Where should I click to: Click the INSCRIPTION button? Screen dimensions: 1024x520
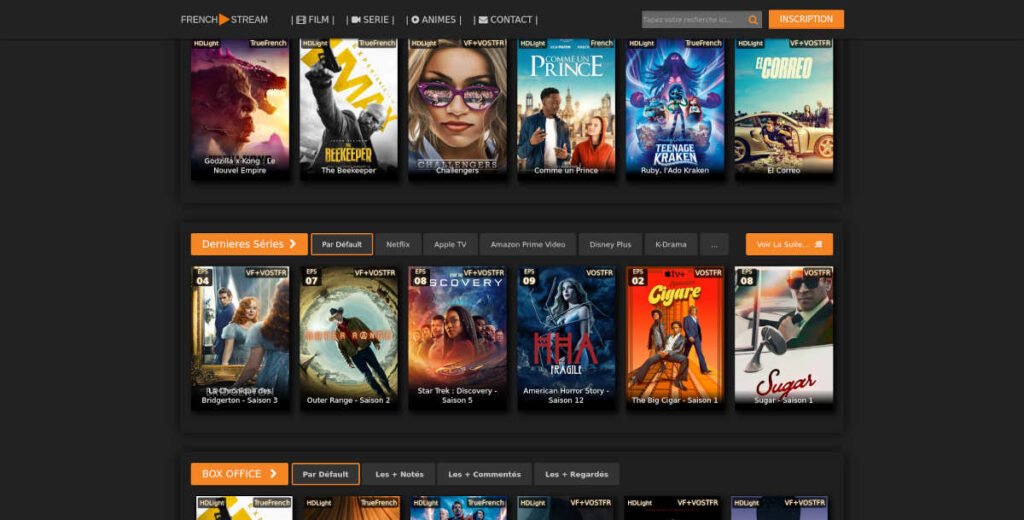[806, 19]
